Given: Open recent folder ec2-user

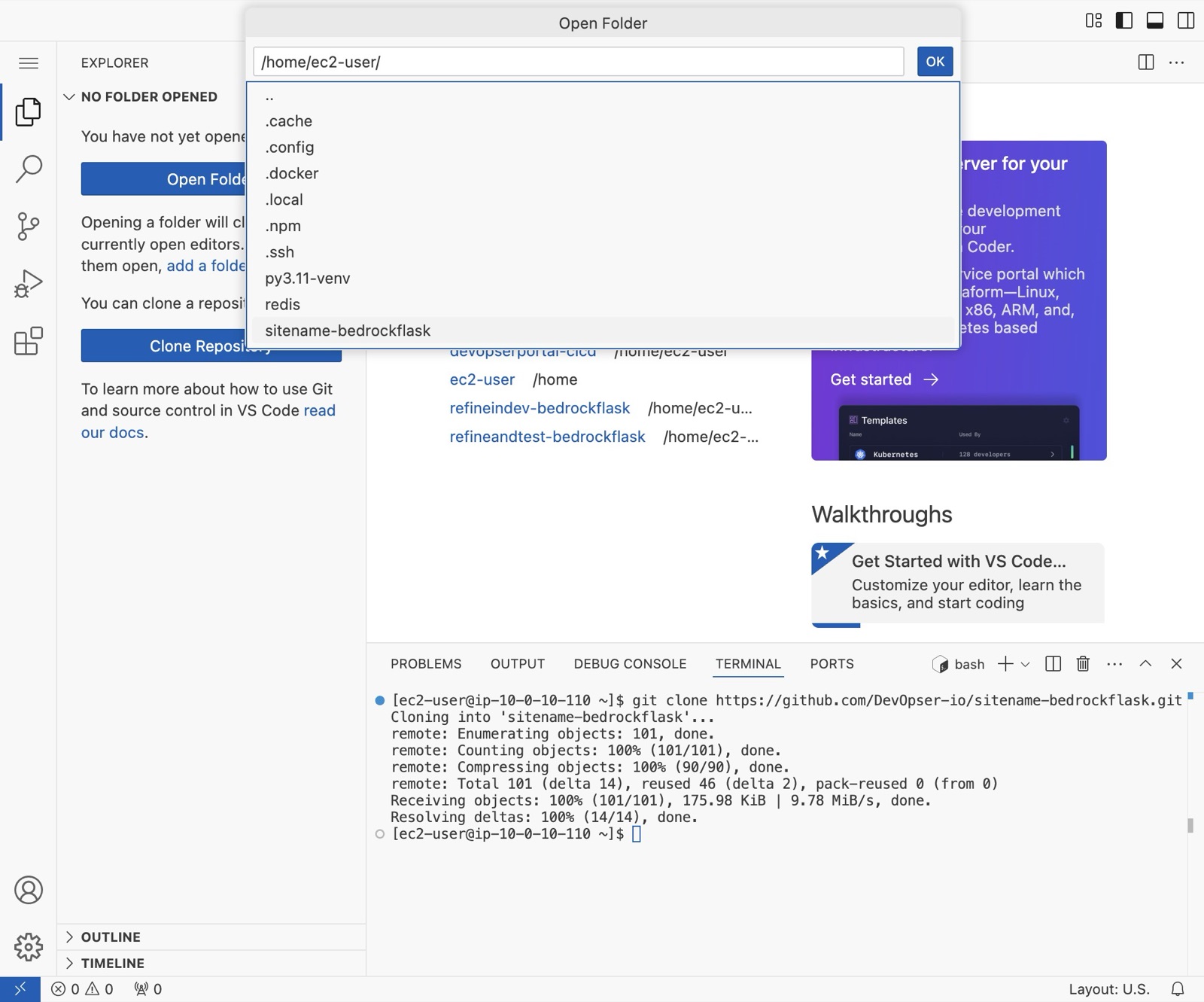Looking at the screenshot, I should 482,379.
